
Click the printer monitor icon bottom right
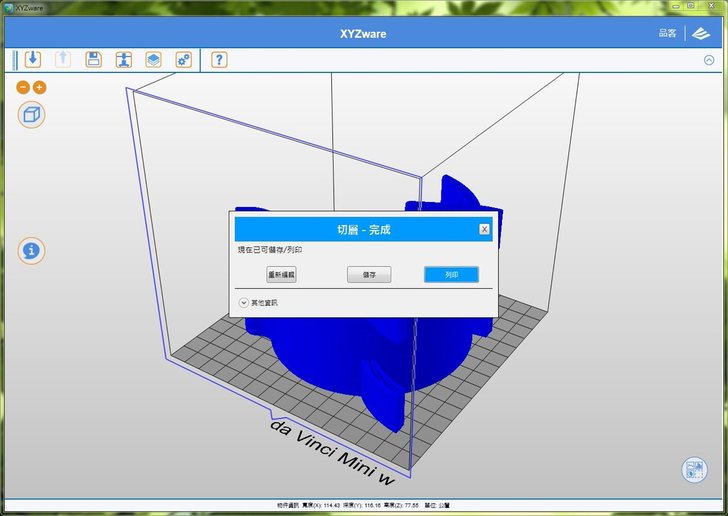[694, 470]
